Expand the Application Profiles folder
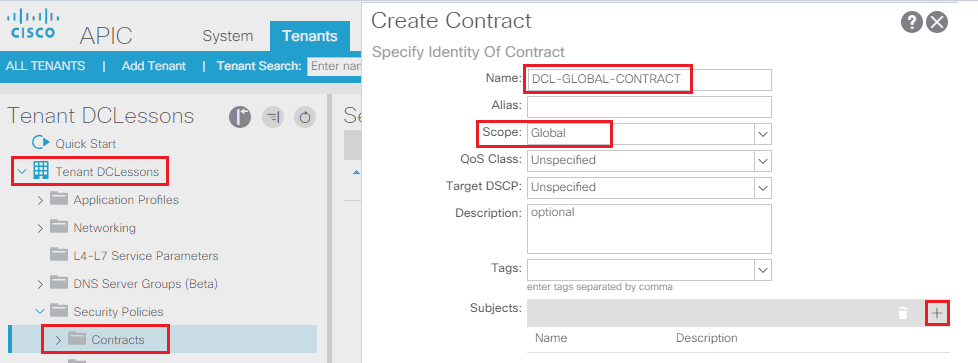 (41, 200)
